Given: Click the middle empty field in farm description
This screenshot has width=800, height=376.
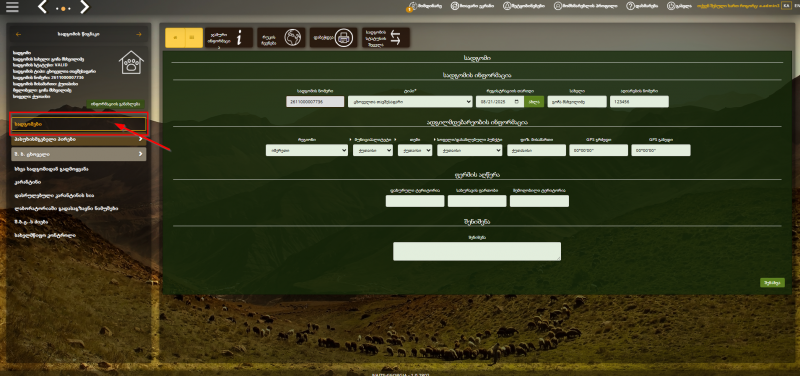Looking at the screenshot, I should point(477,201).
